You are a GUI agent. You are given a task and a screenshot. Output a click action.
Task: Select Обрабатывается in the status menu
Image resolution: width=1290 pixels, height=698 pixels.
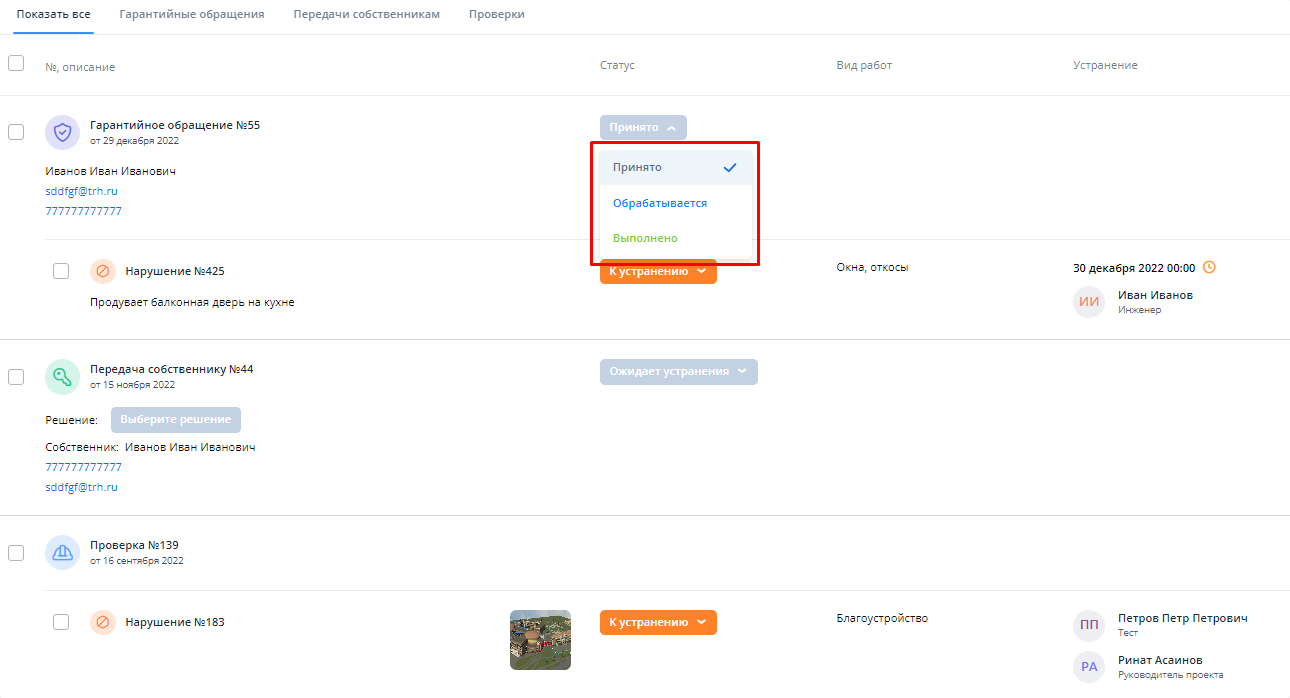660,203
